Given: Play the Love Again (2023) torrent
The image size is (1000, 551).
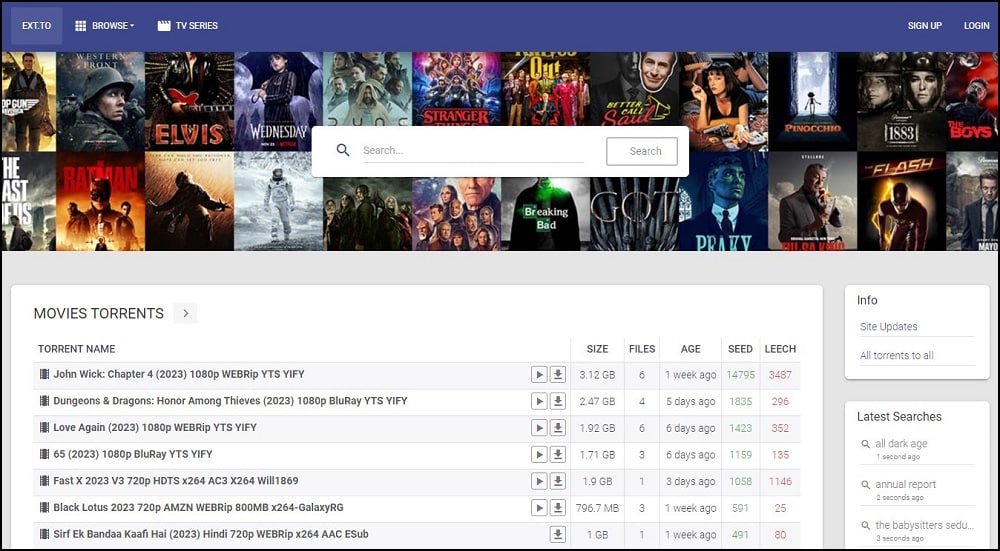Looking at the screenshot, I should coord(539,428).
